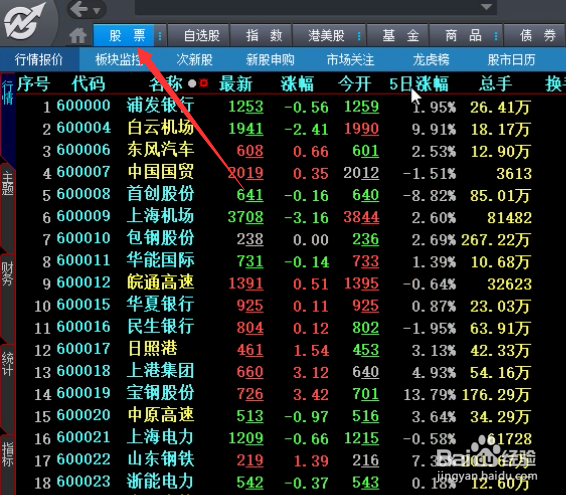Select the 上港集团 stock name
Screen dimensions: 566x495
click(160, 371)
